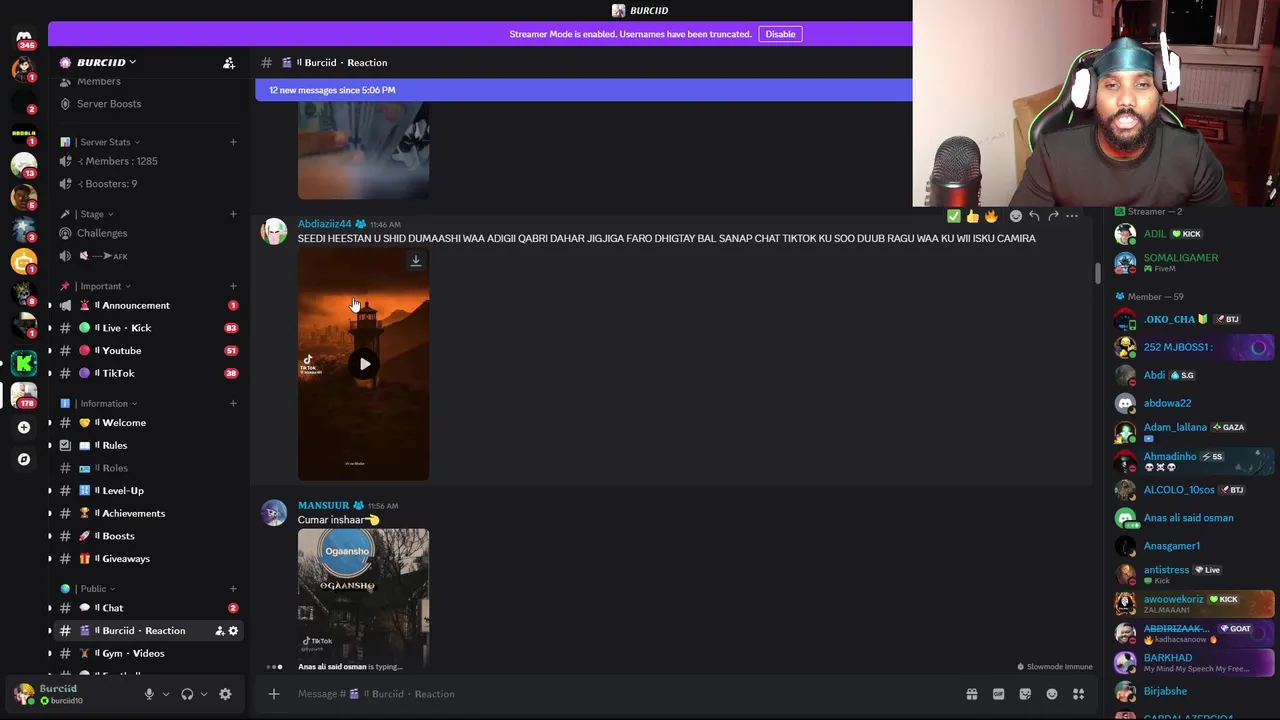
Task: Open the TikTok channel
Action: coord(146,373)
